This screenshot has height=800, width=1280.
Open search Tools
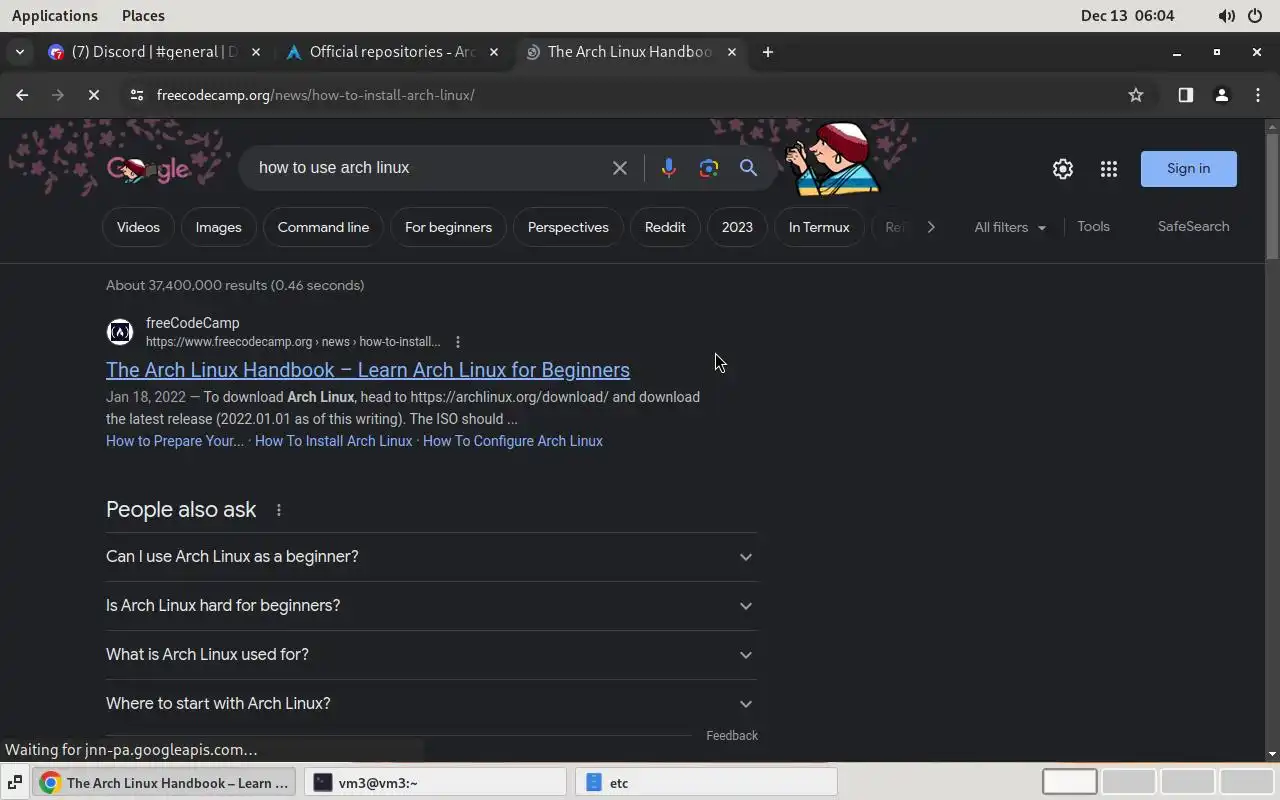1093,227
